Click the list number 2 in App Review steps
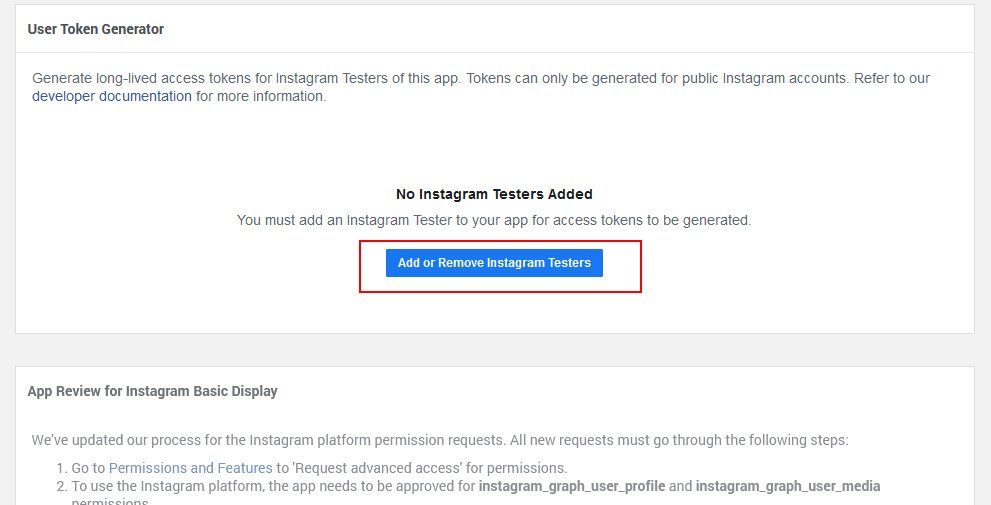Screen dimensions: 991x505 (x=61, y=487)
